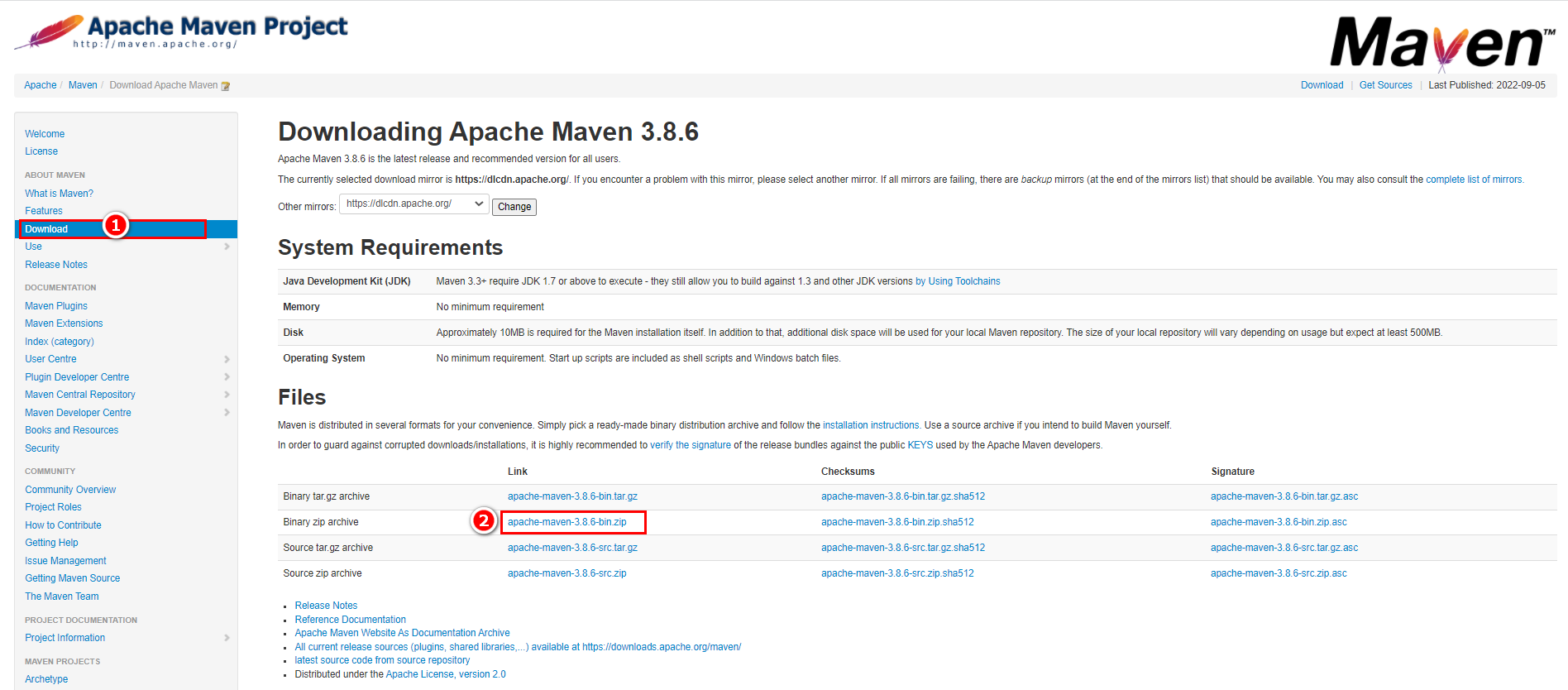1568x690 pixels.
Task: Expand the Project Information arrow
Action: click(227, 638)
